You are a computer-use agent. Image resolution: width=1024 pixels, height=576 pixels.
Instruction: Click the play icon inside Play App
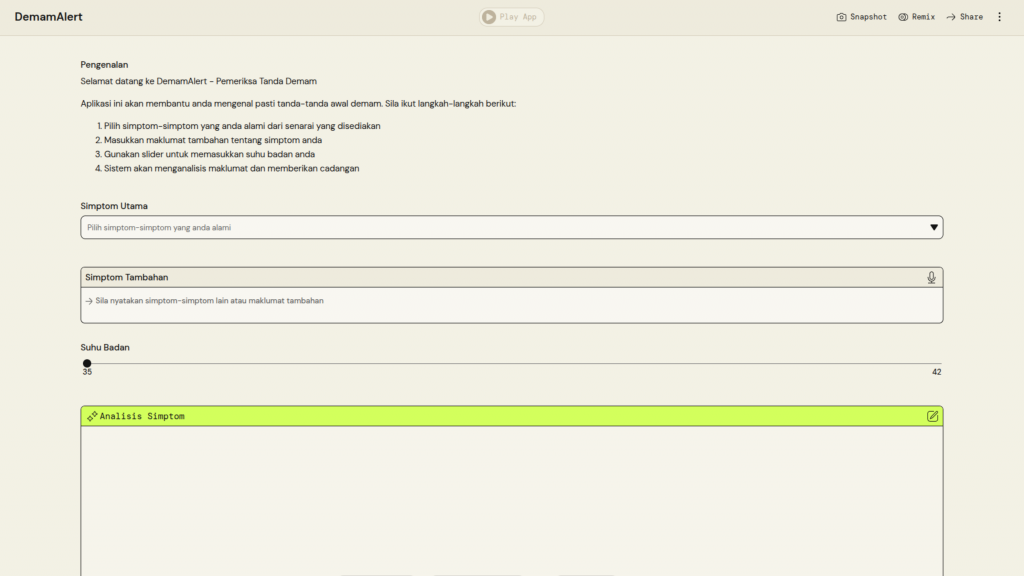pyautogui.click(x=488, y=17)
